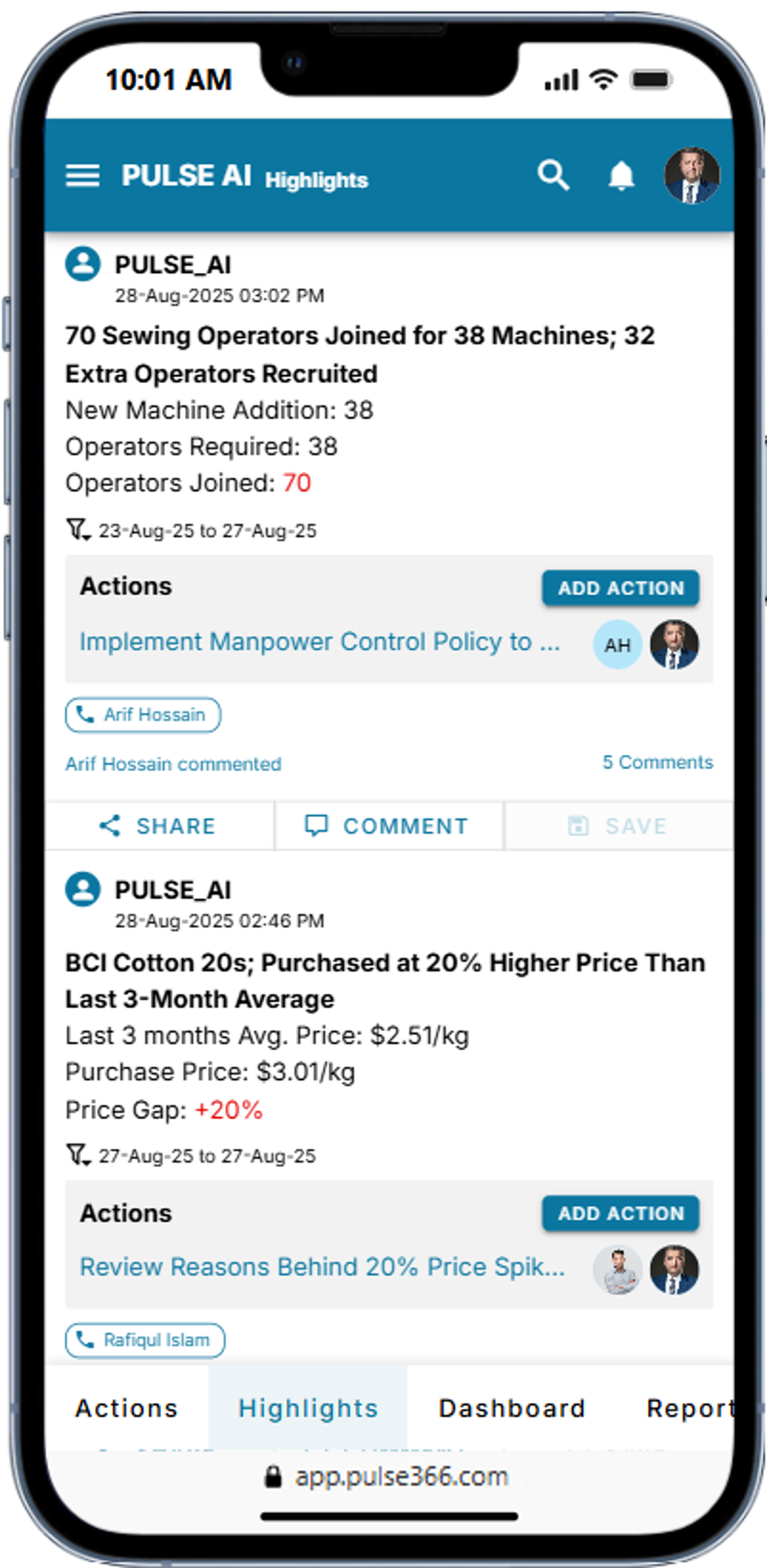Screen dimensions: 767x1568
Task: Click PULSE_AI author icon on sewing operators post
Action: click(x=83, y=265)
